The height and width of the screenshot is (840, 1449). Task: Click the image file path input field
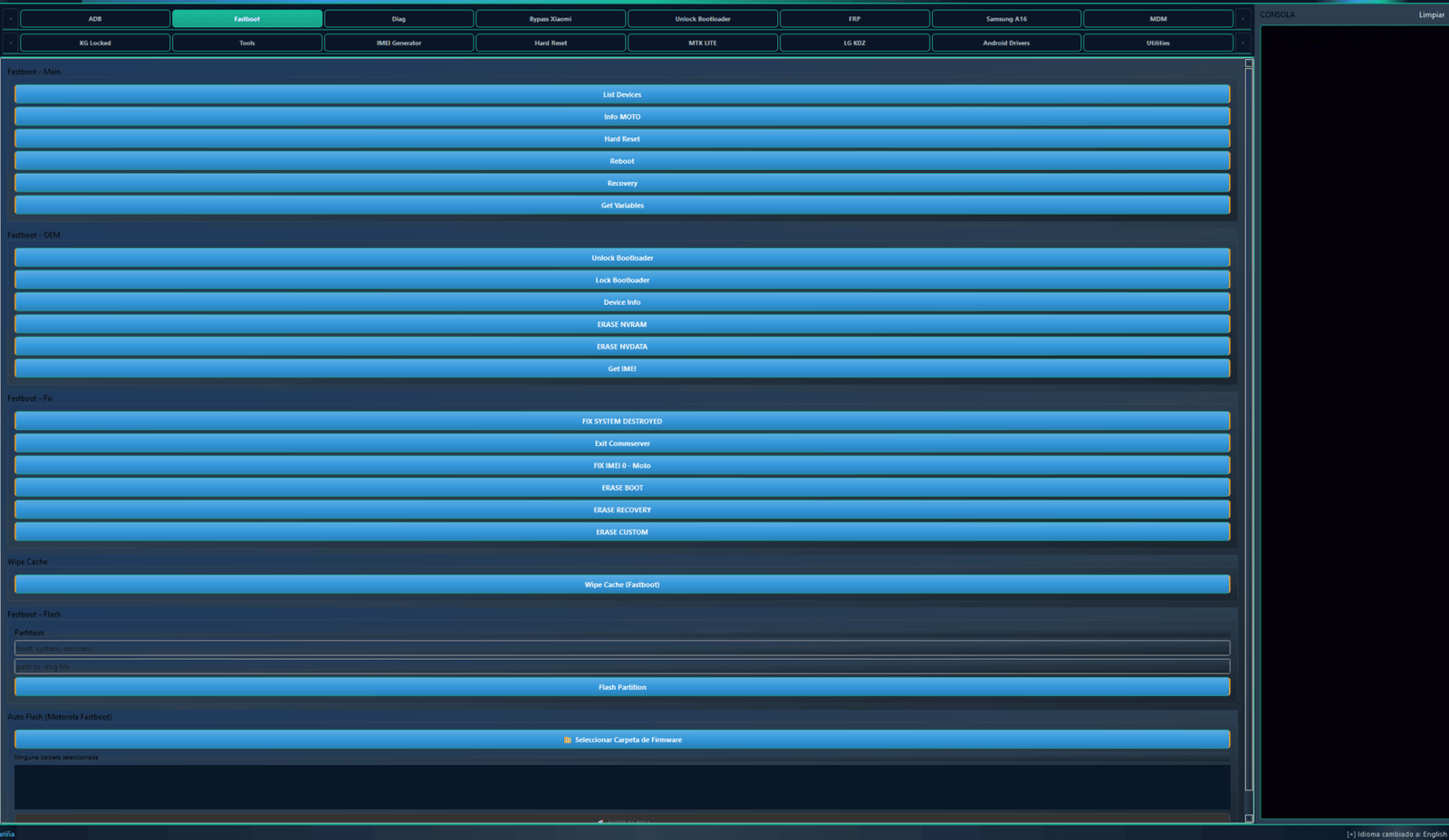click(622, 667)
